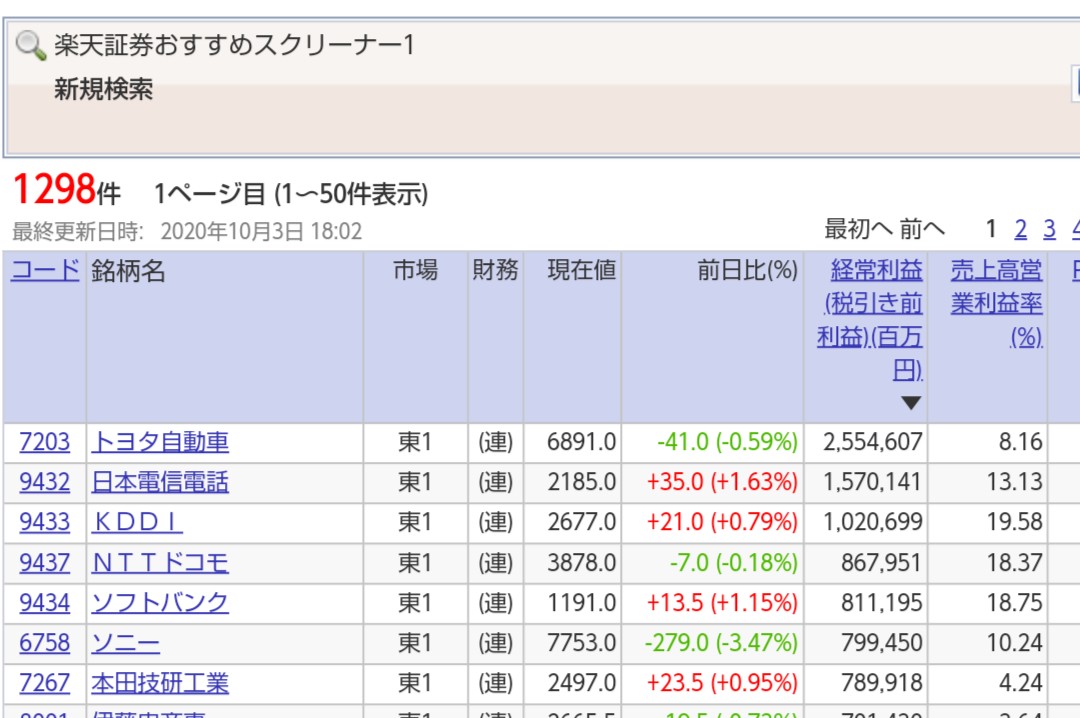Open ＮＴＴドコモ stock page

pyautogui.click(x=160, y=562)
